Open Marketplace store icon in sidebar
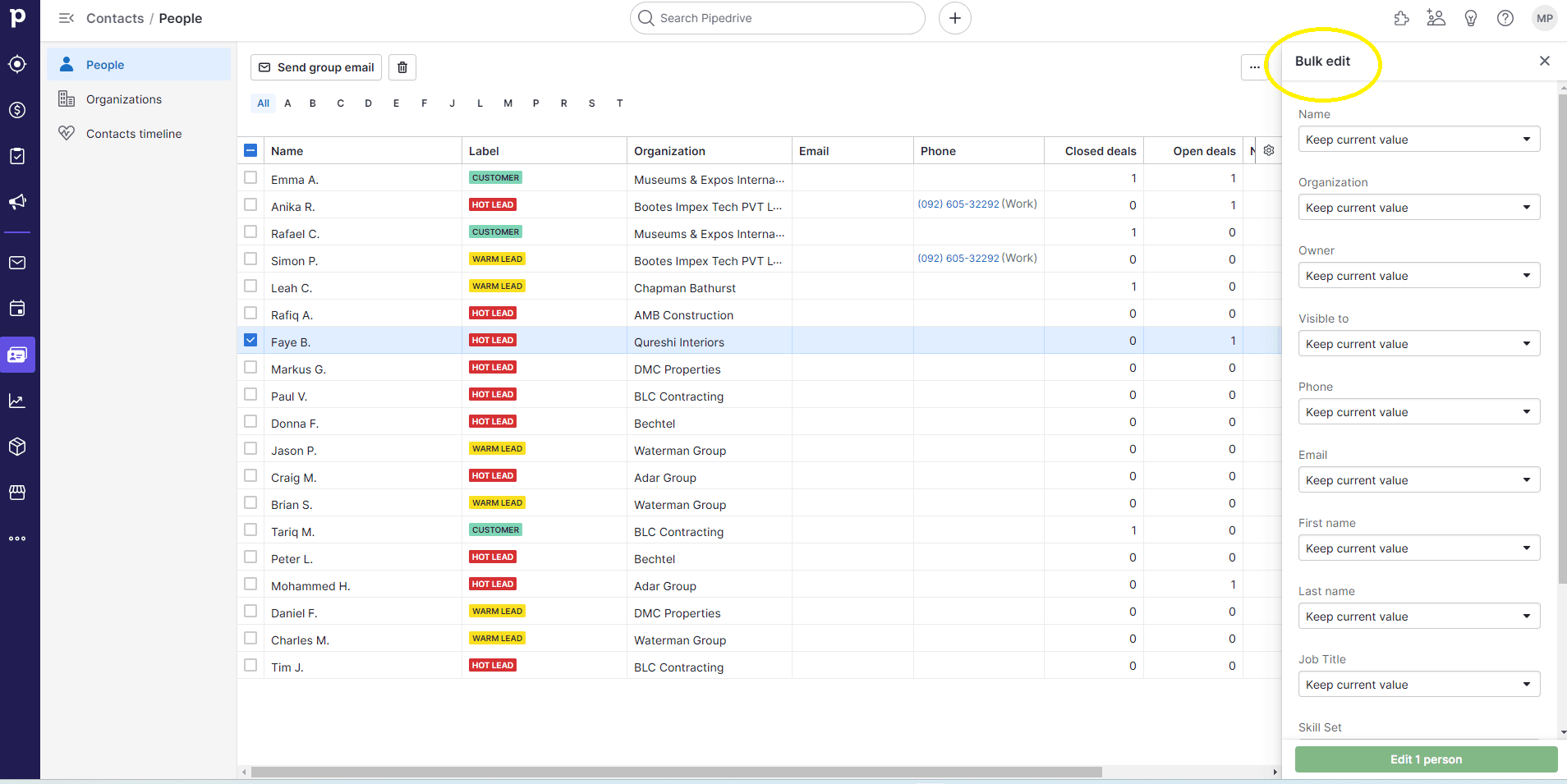 17,493
